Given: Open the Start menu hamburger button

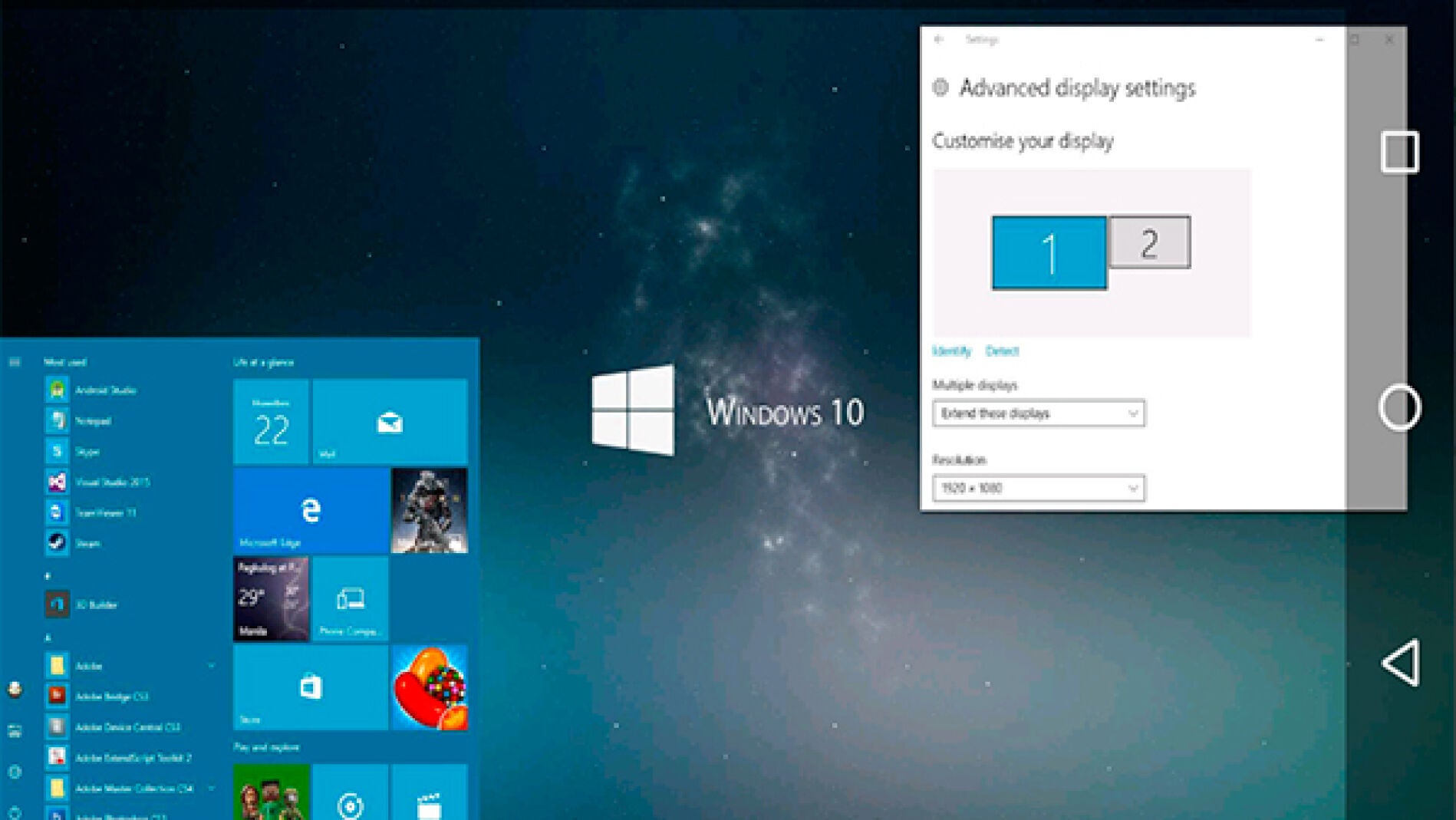Looking at the screenshot, I should point(15,361).
